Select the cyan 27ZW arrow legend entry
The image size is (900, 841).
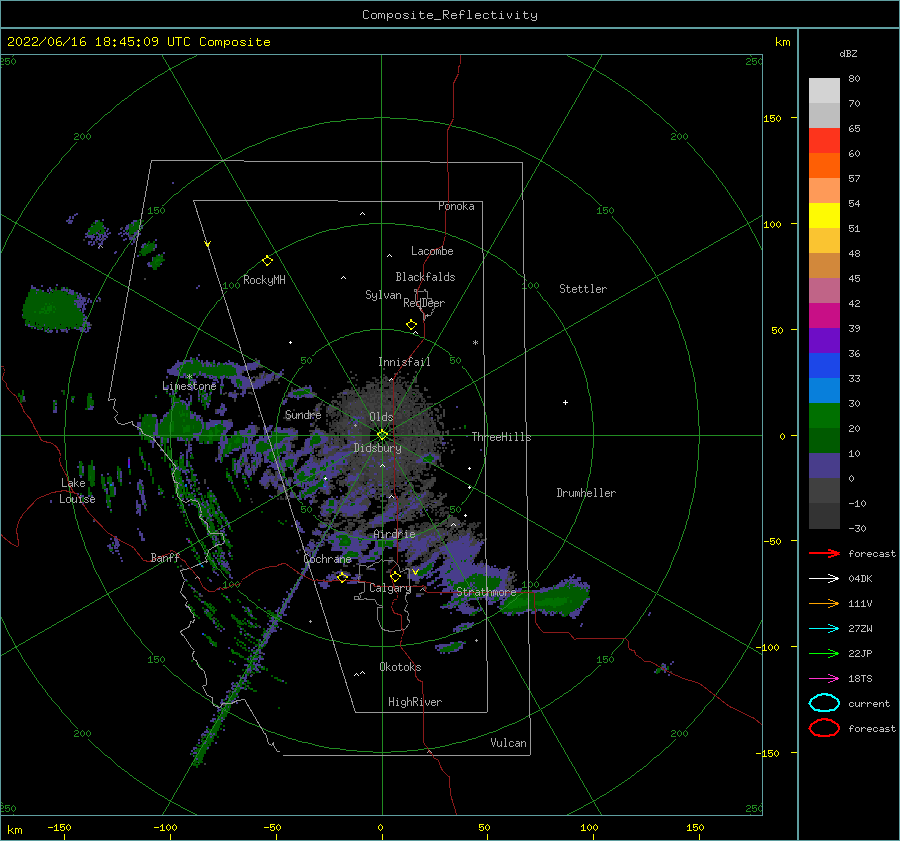tap(824, 629)
